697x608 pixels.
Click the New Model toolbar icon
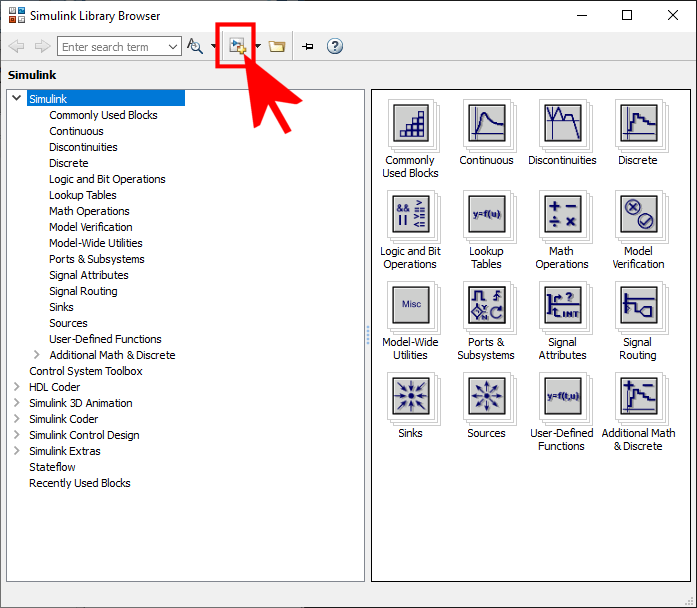pos(237,46)
